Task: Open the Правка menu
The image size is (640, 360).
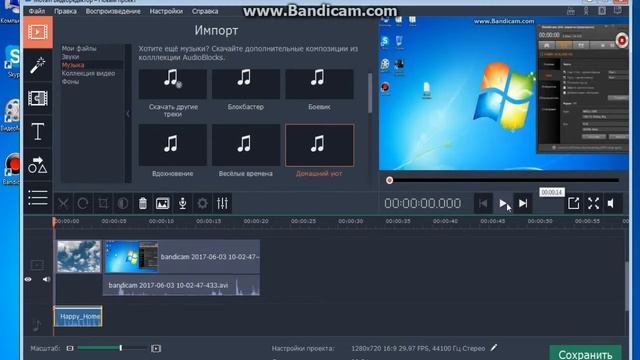Action: (65, 11)
